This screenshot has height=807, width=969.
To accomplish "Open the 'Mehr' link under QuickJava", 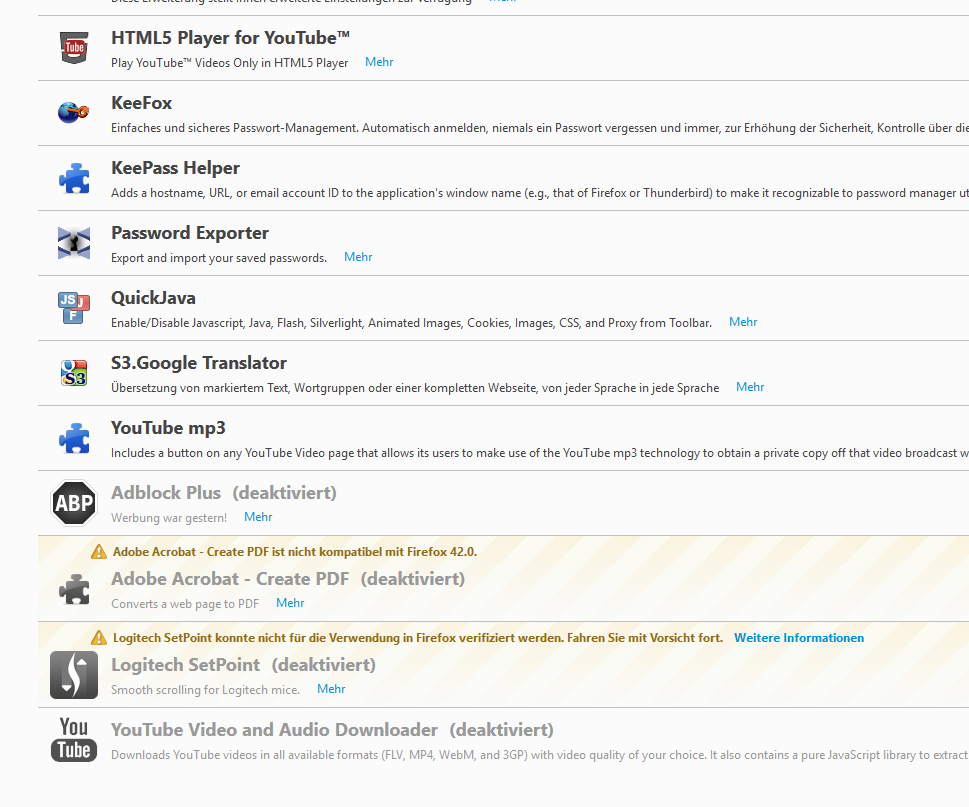I will tap(743, 322).
